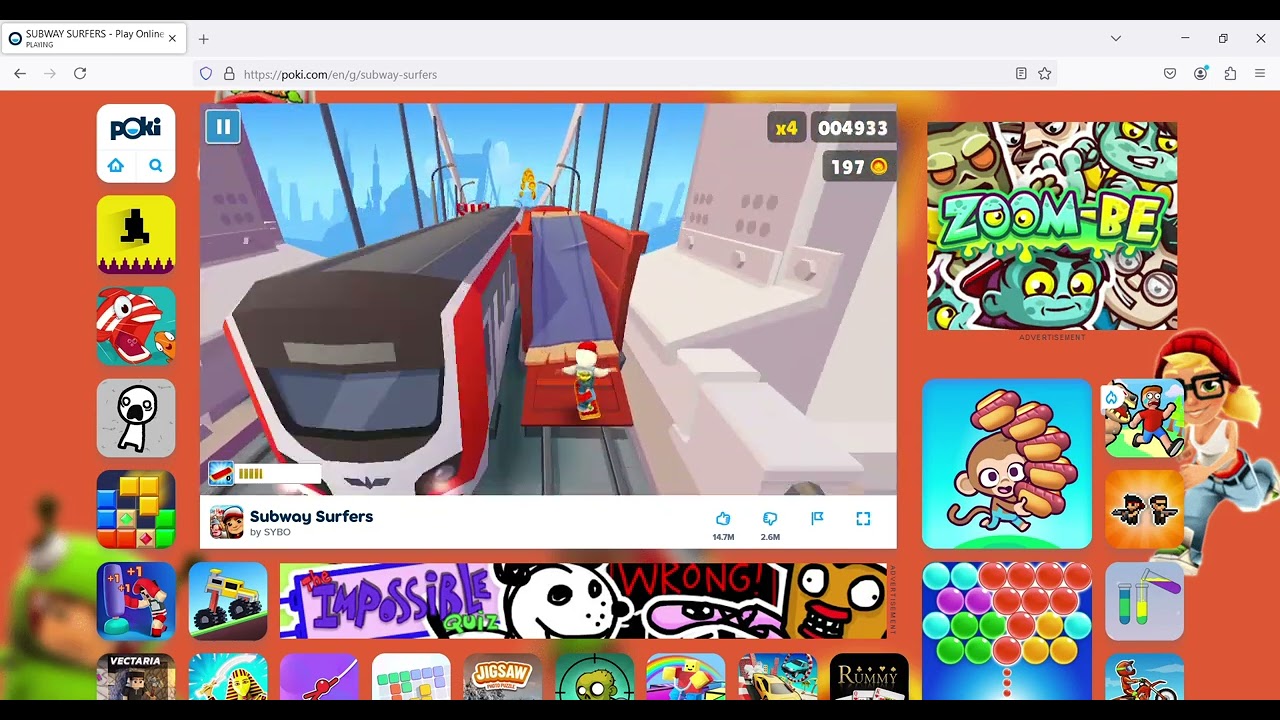Click the Subway Surfers title text
The height and width of the screenshot is (720, 1280).
(x=311, y=516)
